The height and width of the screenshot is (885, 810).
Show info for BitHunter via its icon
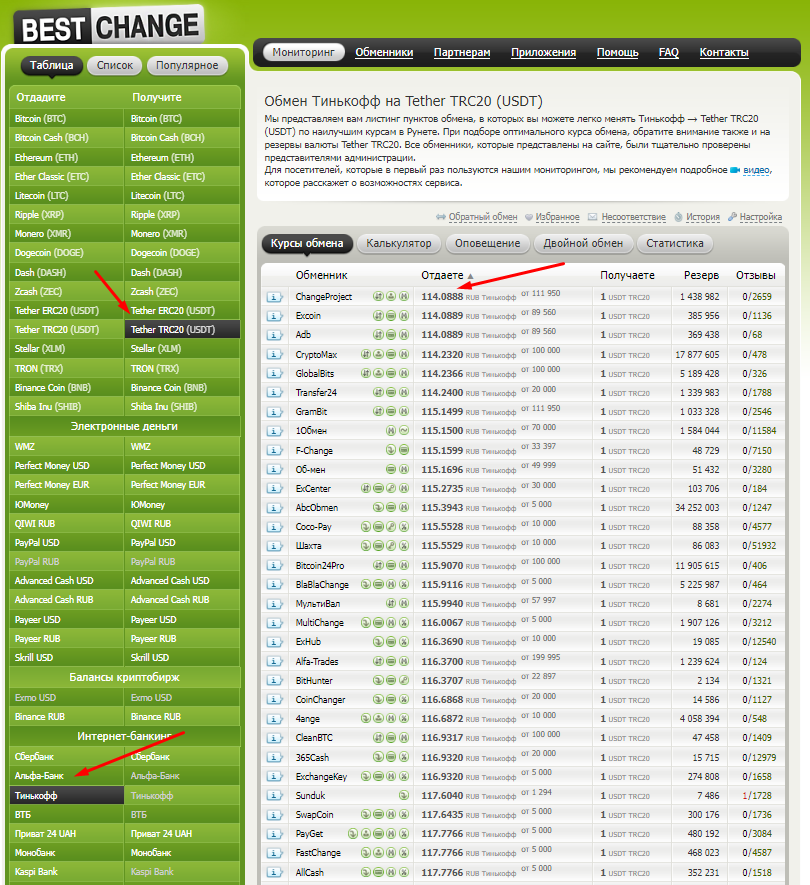tap(274, 681)
